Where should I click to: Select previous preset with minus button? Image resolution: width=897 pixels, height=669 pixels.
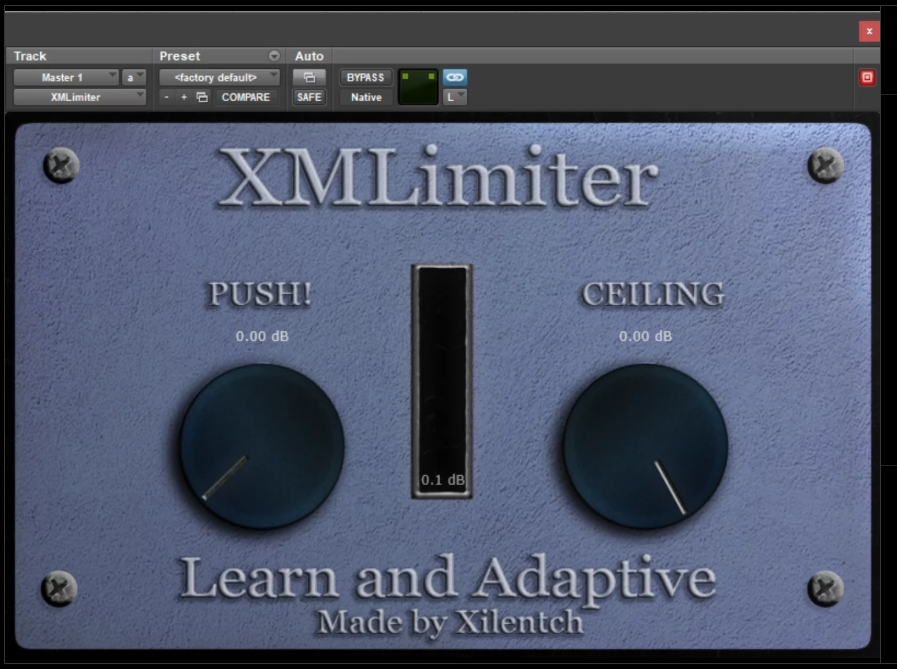[x=166, y=97]
